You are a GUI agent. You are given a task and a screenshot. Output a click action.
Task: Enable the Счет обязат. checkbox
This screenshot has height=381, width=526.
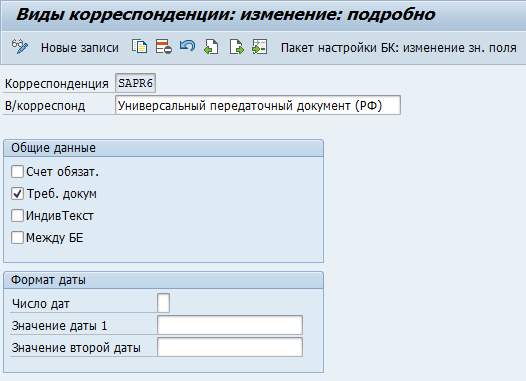17,171
